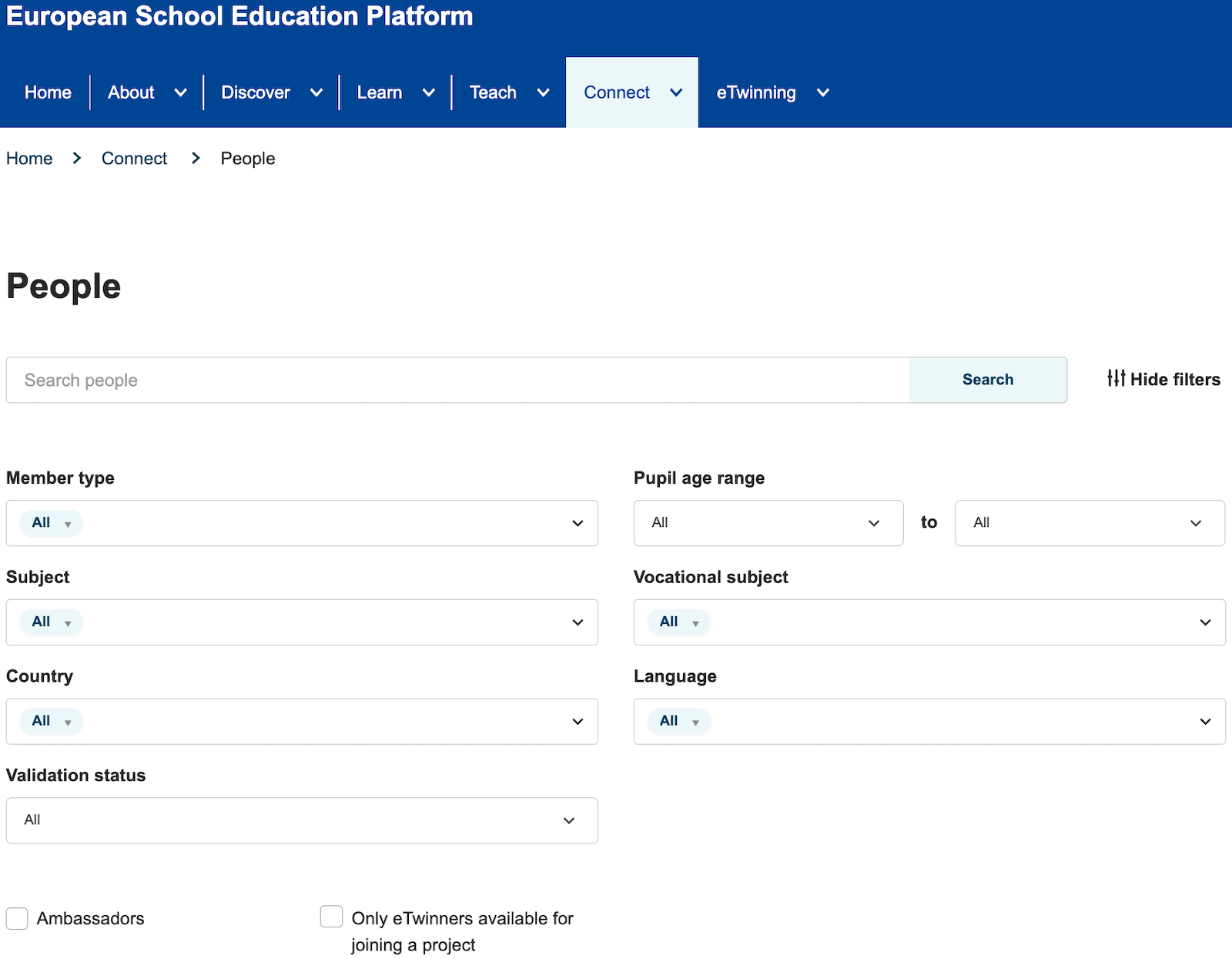Viewport: 1232px width, 959px height.
Task: Go to Home via breadcrumb link
Action: (29, 159)
